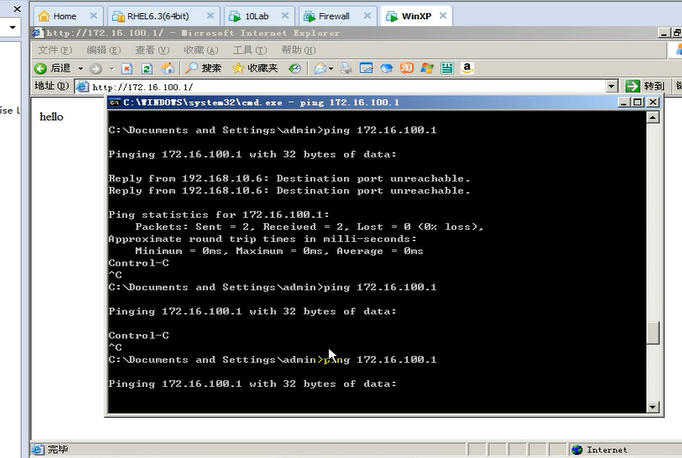Open the left sidebar dropdown arrow
Image resolution: width=682 pixels, height=458 pixels.
[x=13, y=27]
